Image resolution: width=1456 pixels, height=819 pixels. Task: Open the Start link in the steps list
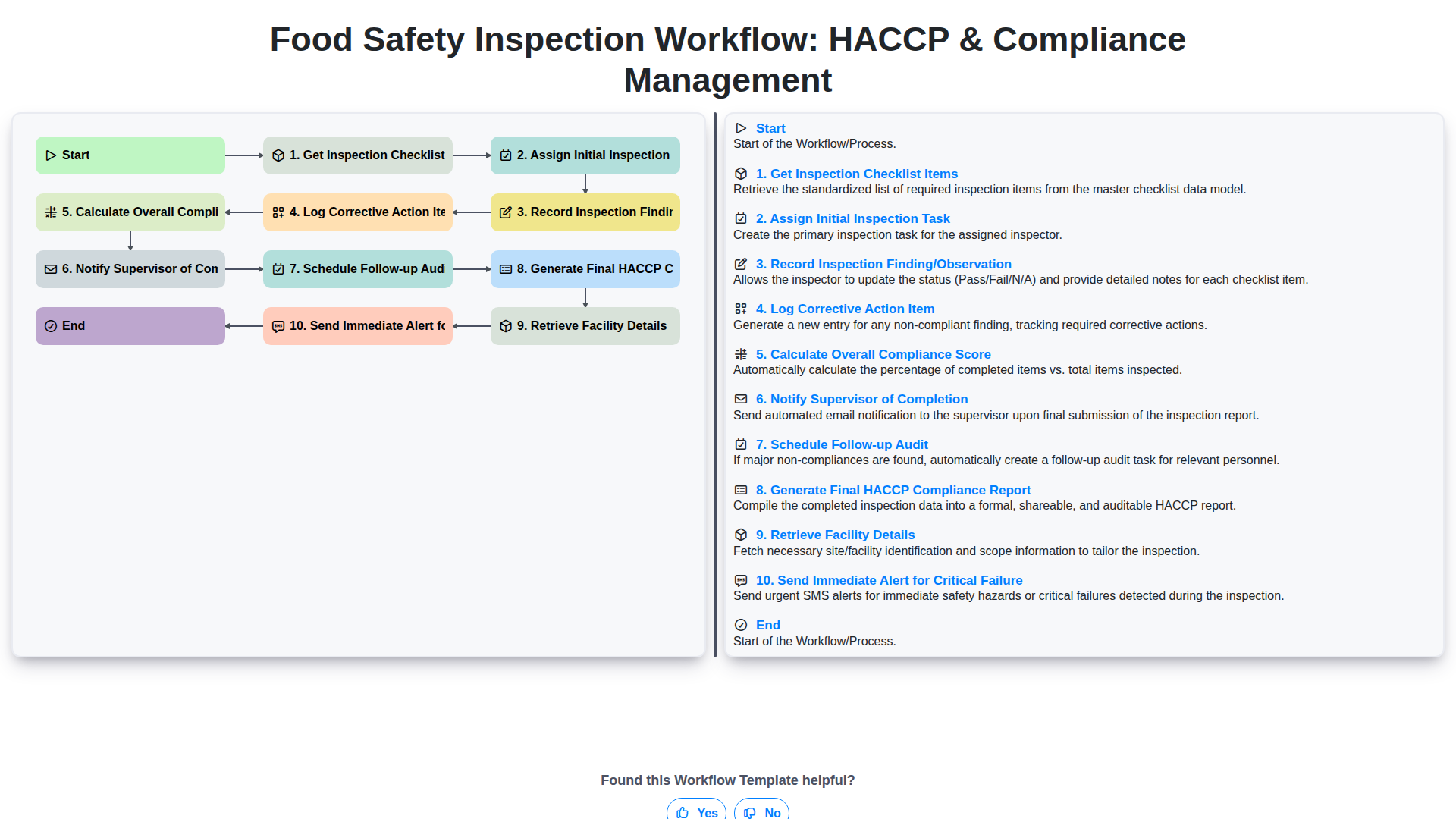[x=770, y=128]
